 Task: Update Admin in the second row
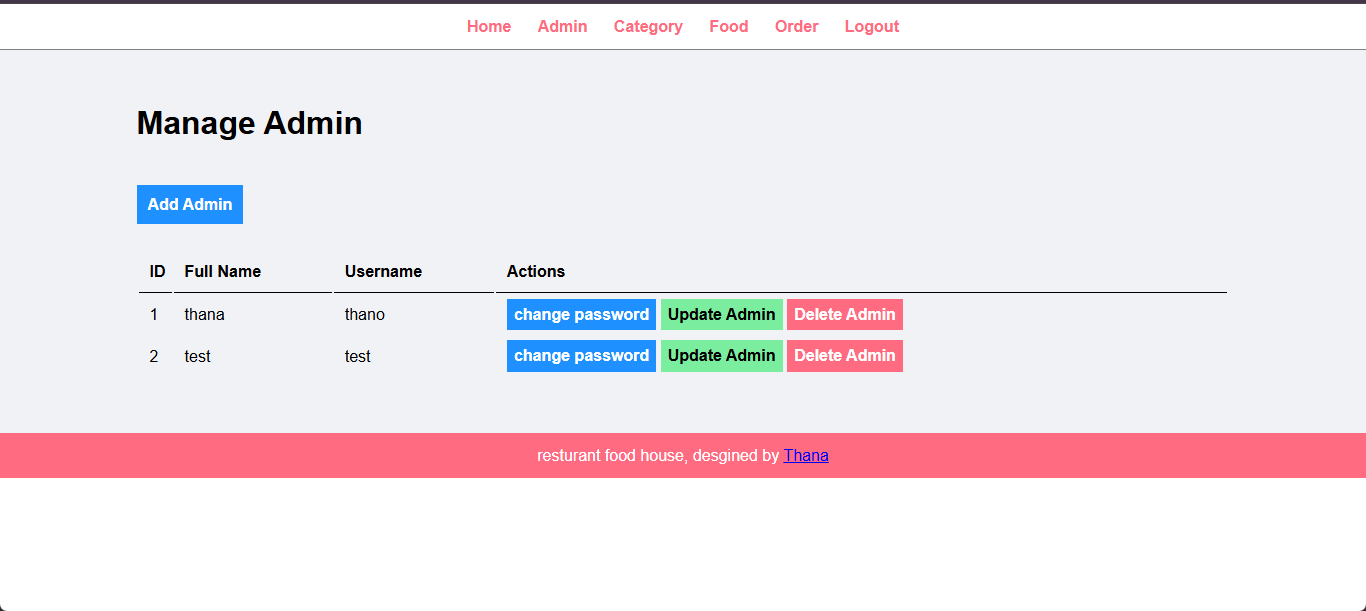tap(721, 356)
